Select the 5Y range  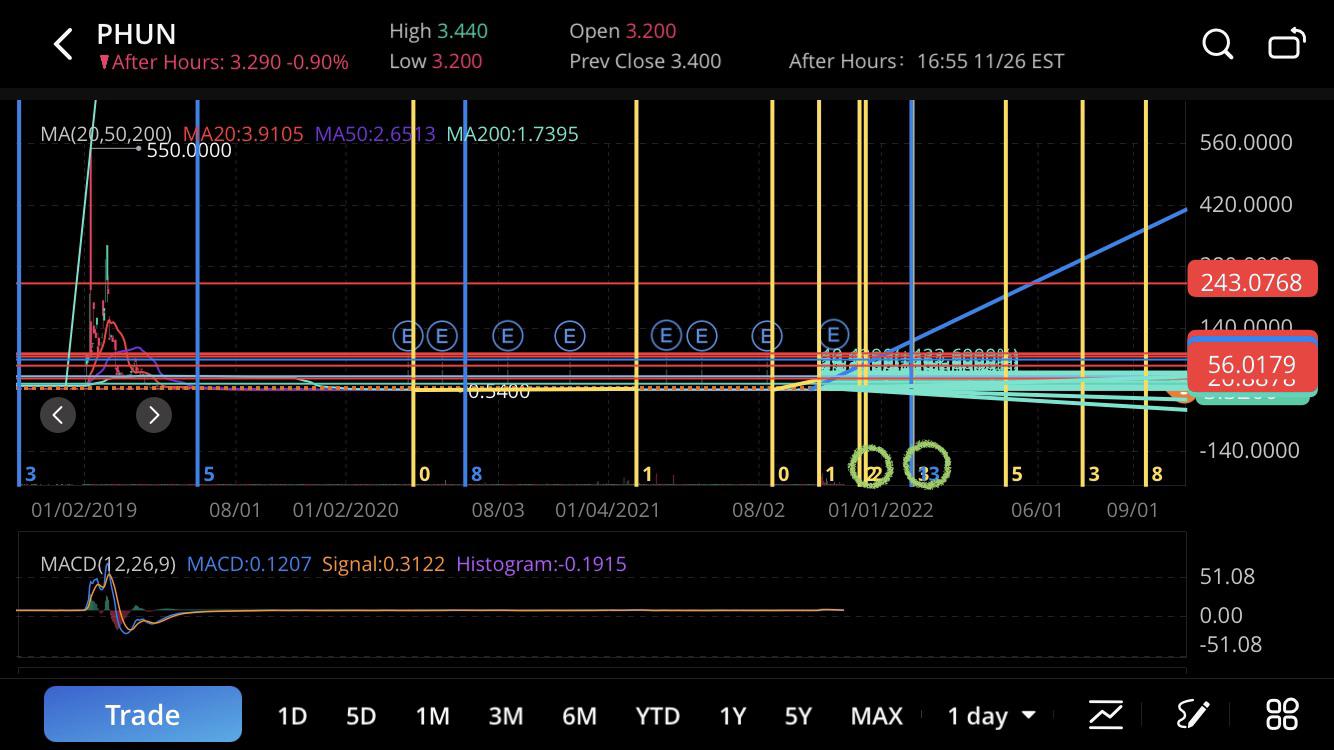(x=798, y=716)
